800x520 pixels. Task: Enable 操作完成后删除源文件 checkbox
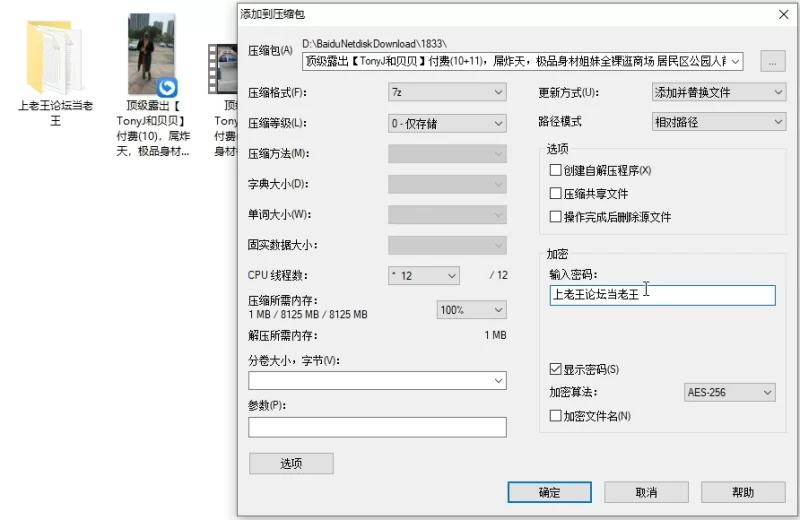(555, 217)
